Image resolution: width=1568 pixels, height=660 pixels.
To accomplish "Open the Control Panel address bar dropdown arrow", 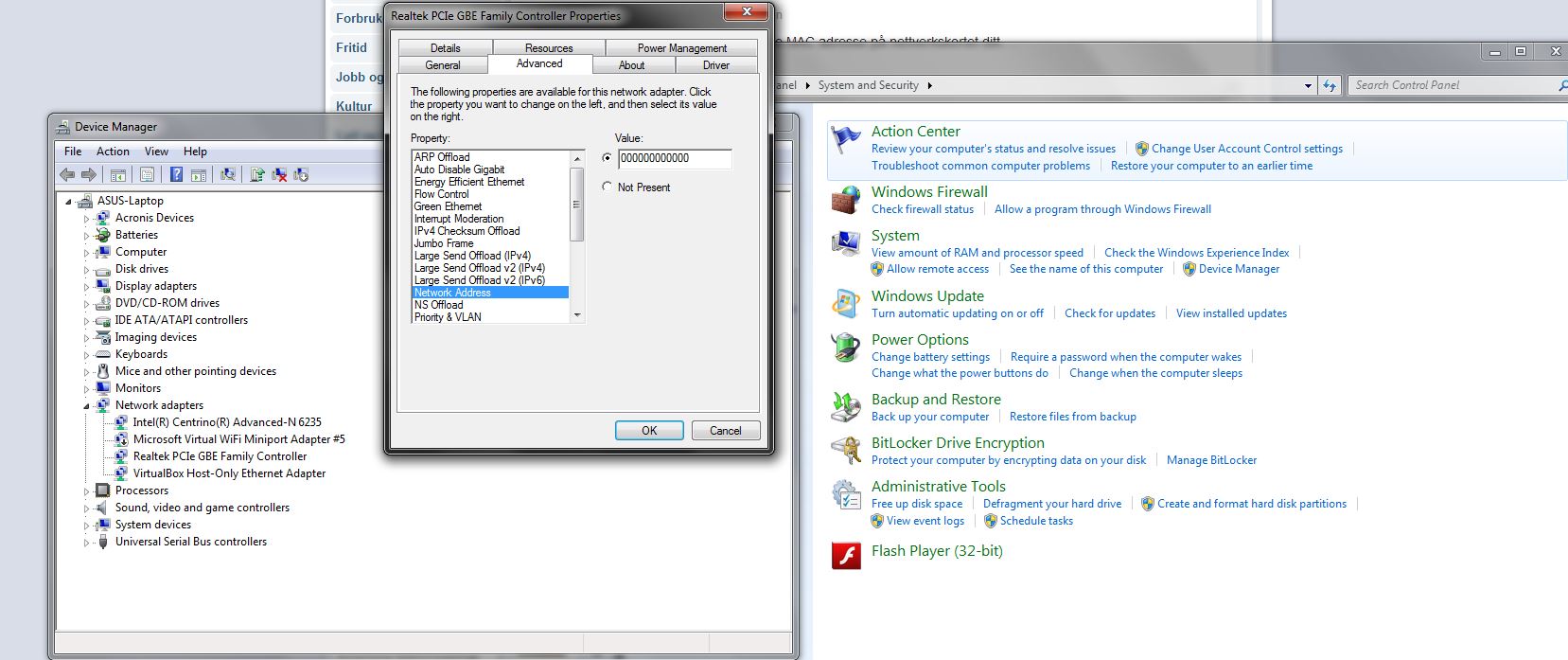I will click(1308, 85).
